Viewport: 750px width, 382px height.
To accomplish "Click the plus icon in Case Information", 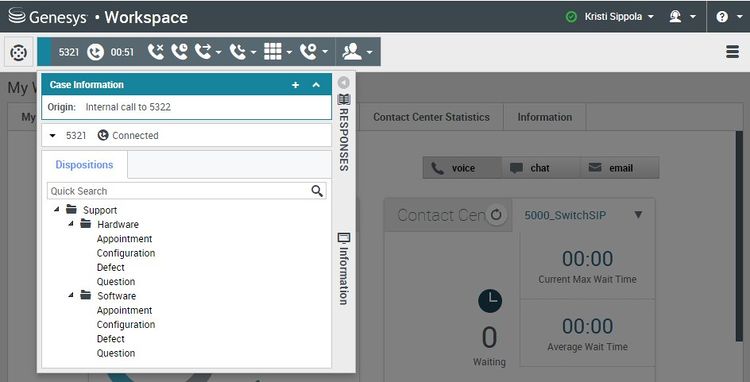I will 296,85.
